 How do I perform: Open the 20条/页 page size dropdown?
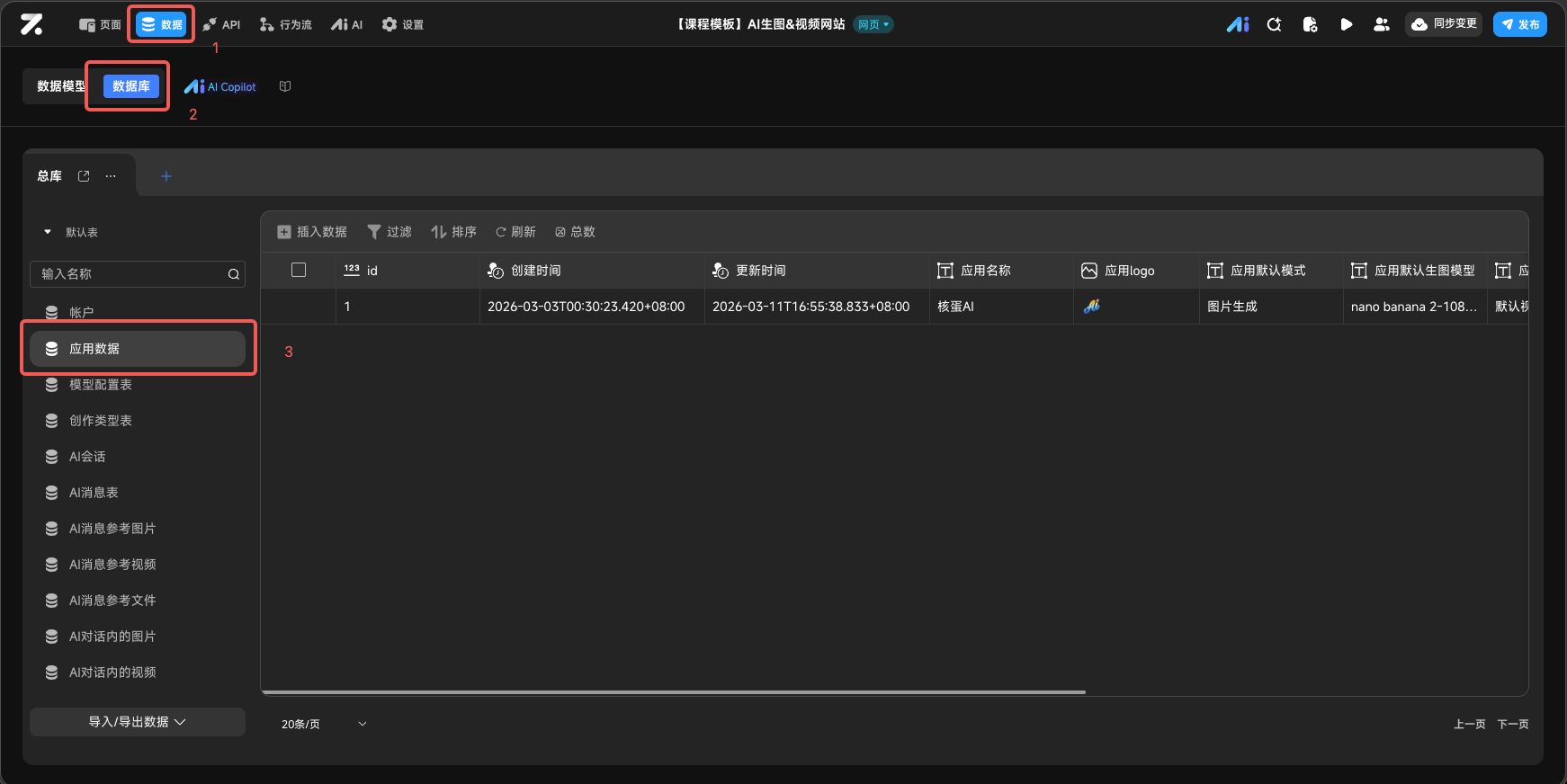tap(324, 724)
